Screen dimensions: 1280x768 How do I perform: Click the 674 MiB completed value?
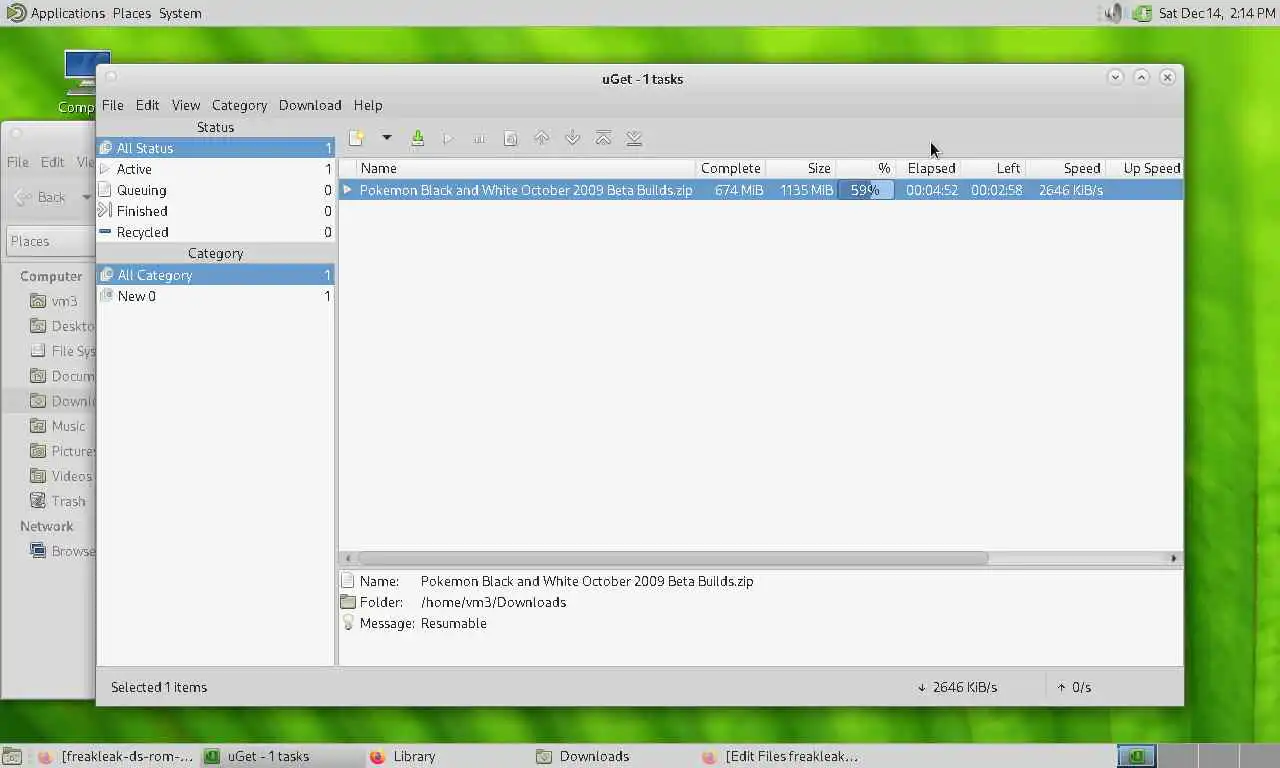tap(739, 190)
